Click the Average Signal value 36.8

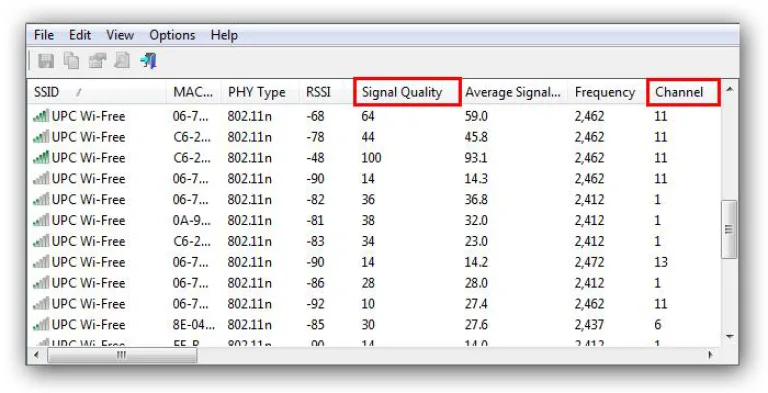point(476,199)
